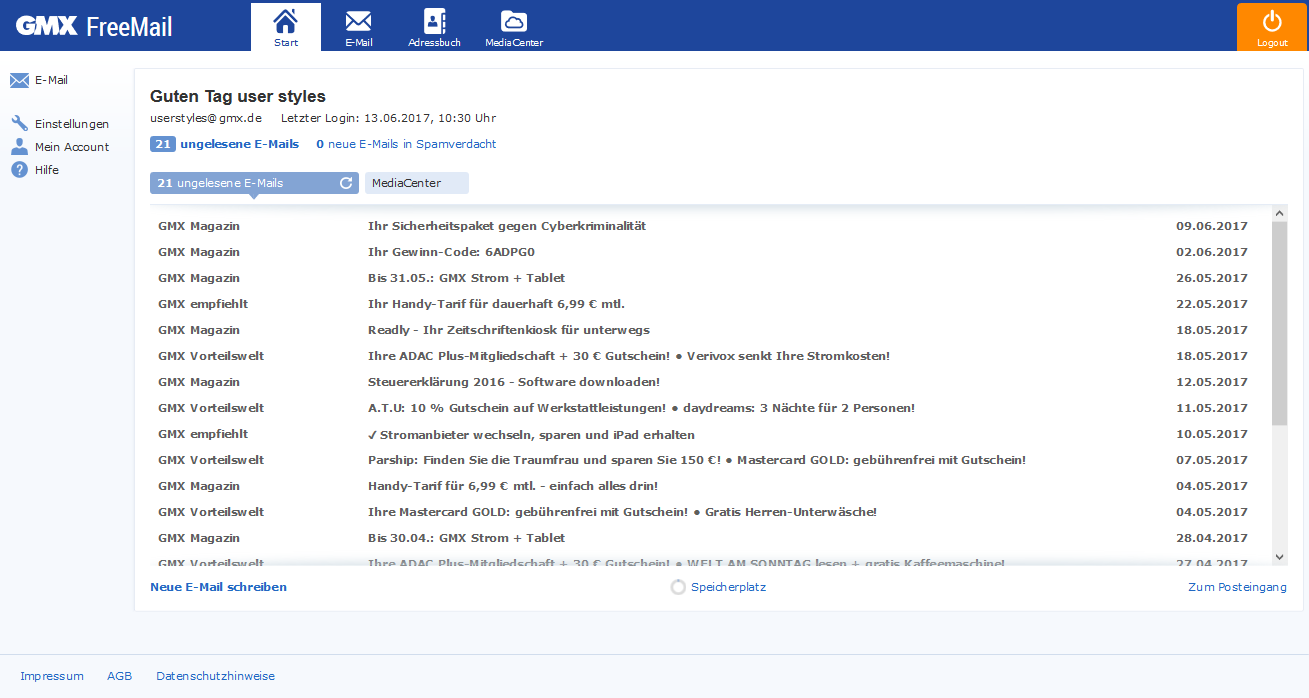Open neue E-Mails in Spamverdacht link
1309x698 pixels.
tap(406, 144)
